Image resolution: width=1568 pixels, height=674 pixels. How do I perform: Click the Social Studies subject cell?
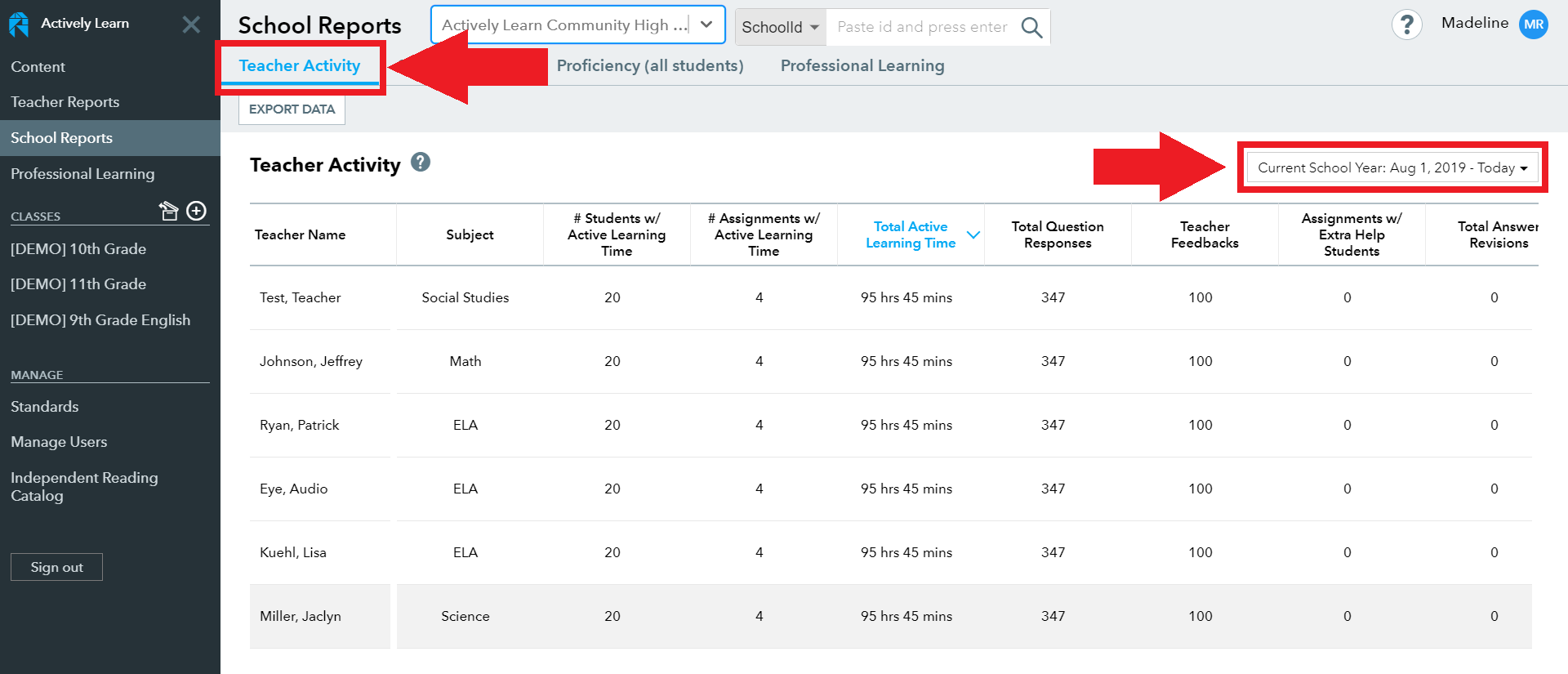[465, 297]
